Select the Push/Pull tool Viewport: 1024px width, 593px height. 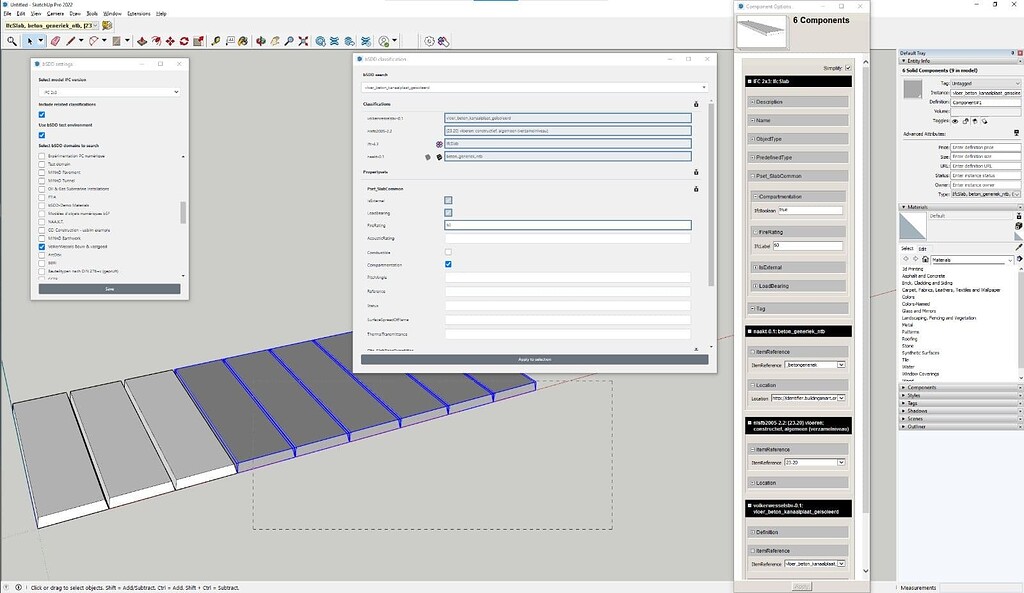click(x=141, y=41)
